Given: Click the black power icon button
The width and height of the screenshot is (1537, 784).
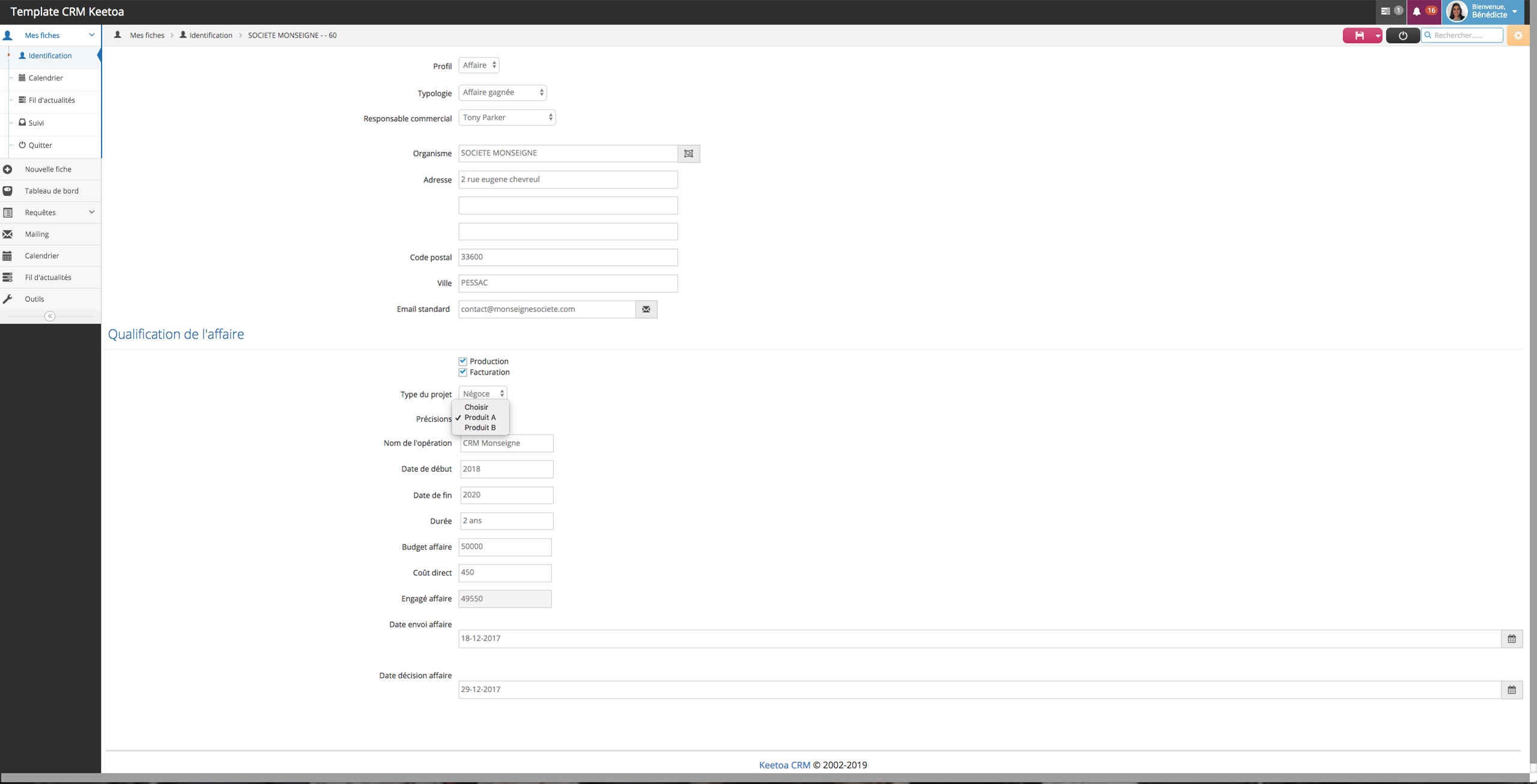Looking at the screenshot, I should coord(1402,35).
